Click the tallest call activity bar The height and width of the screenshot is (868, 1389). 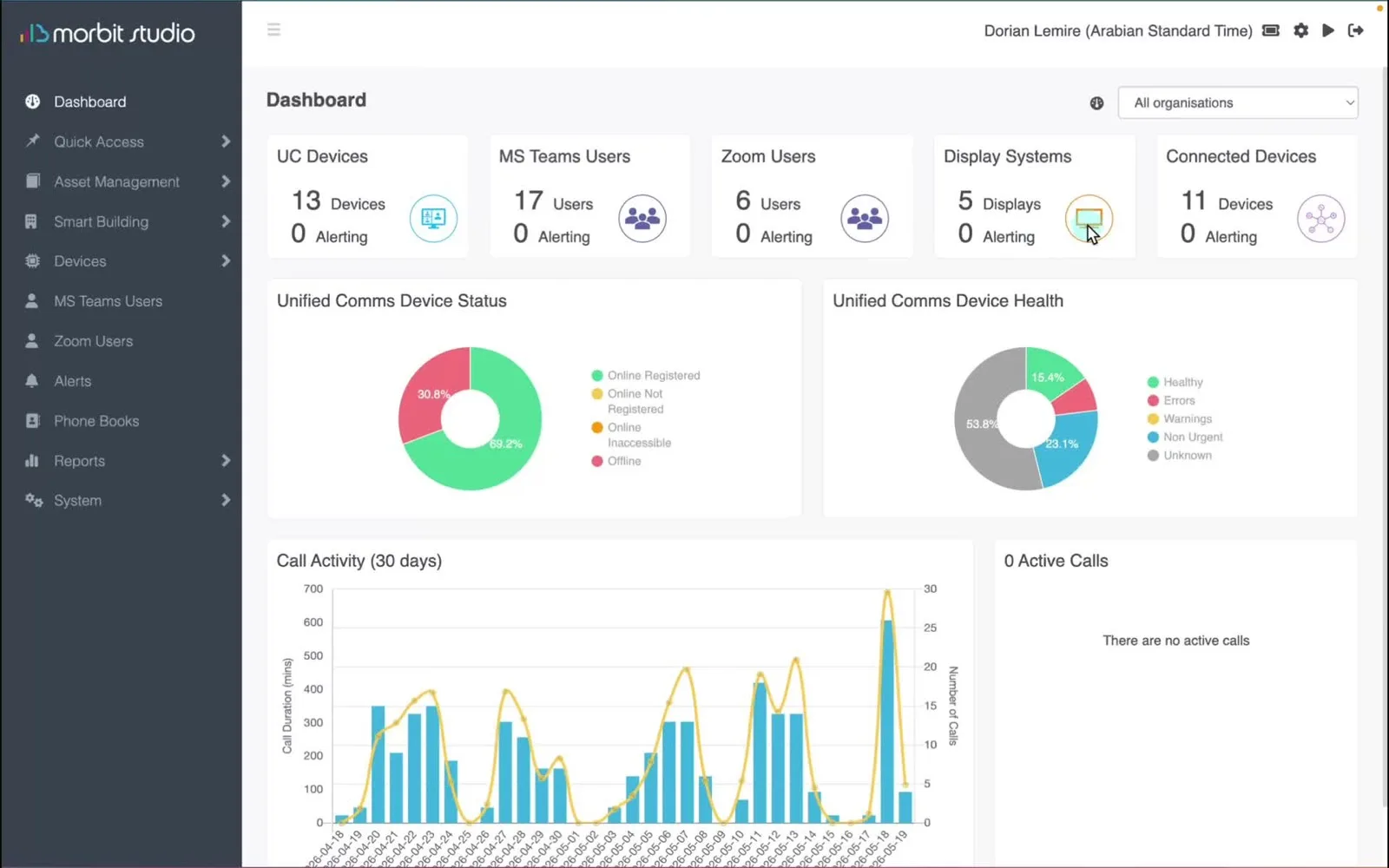(x=887, y=721)
